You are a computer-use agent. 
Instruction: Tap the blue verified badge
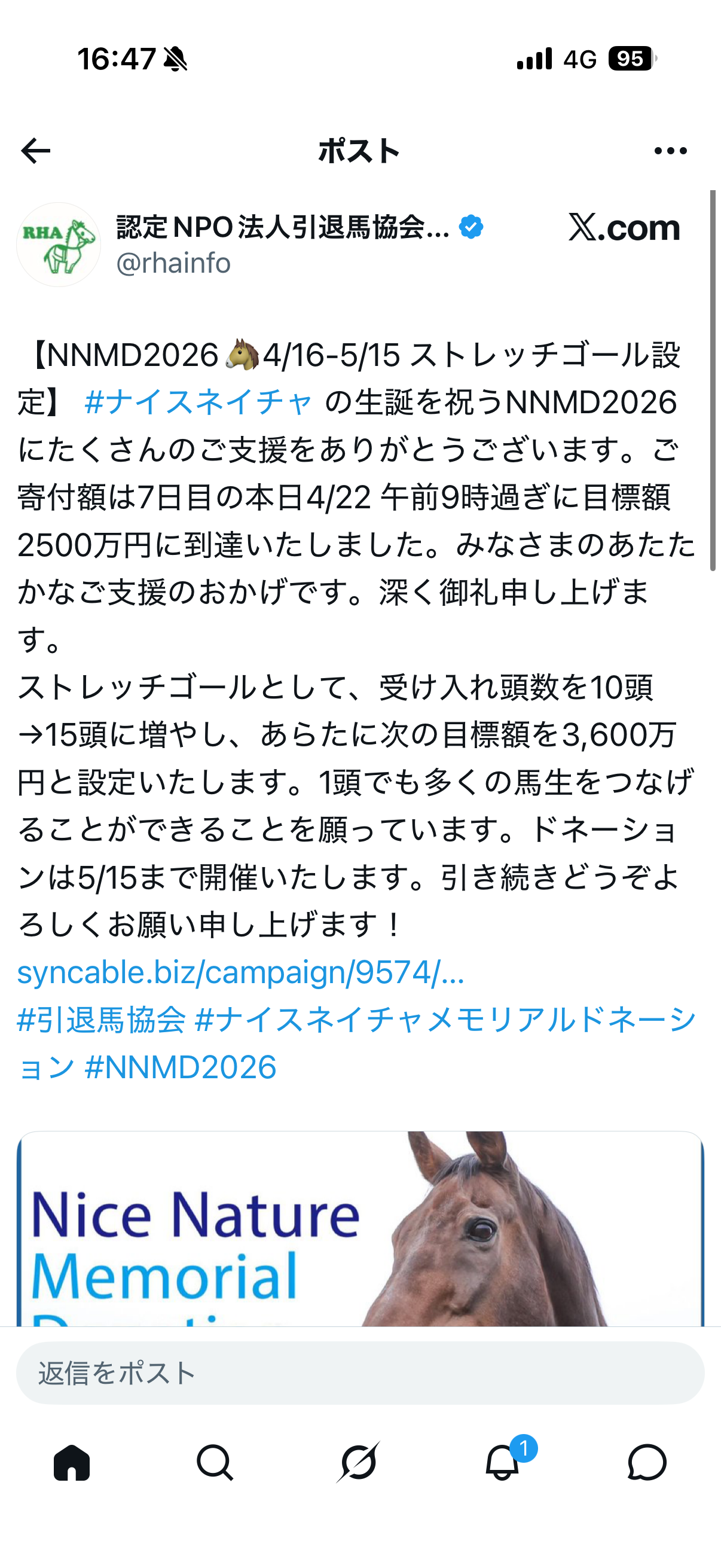[x=471, y=227]
